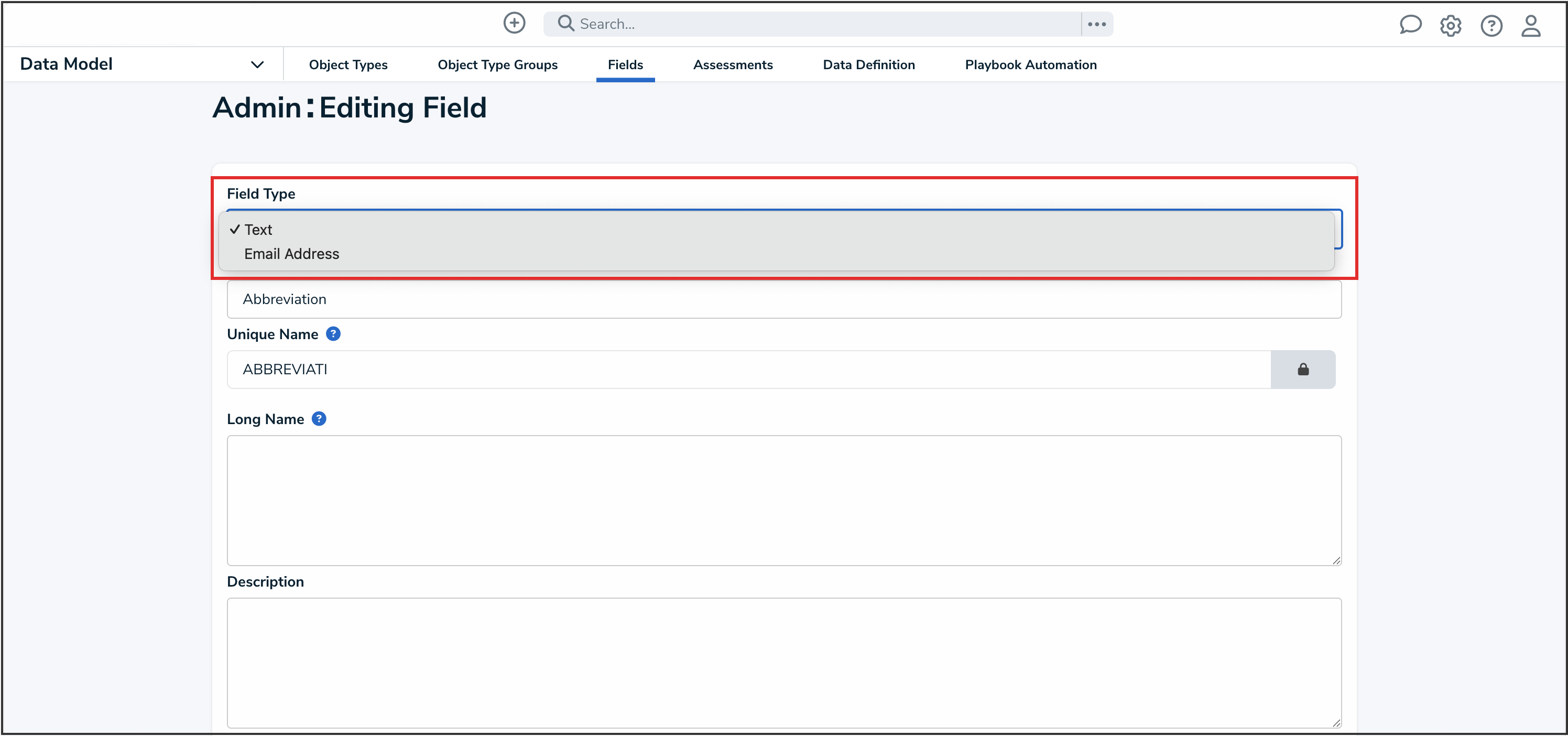Click Unique Name help tooltip icon
This screenshot has width=1568, height=736.
[x=333, y=334]
